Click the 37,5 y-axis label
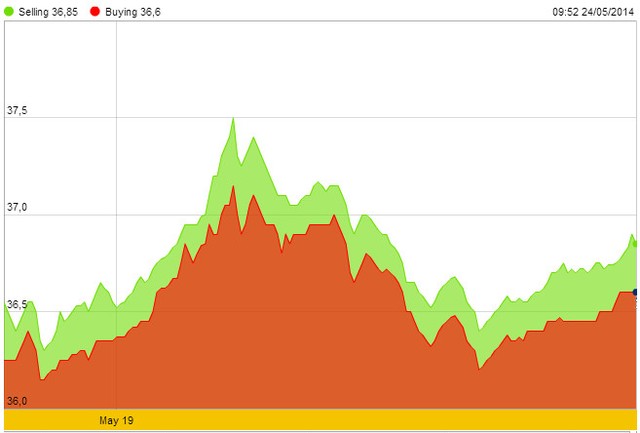The width and height of the screenshot is (640, 433). coord(17,111)
